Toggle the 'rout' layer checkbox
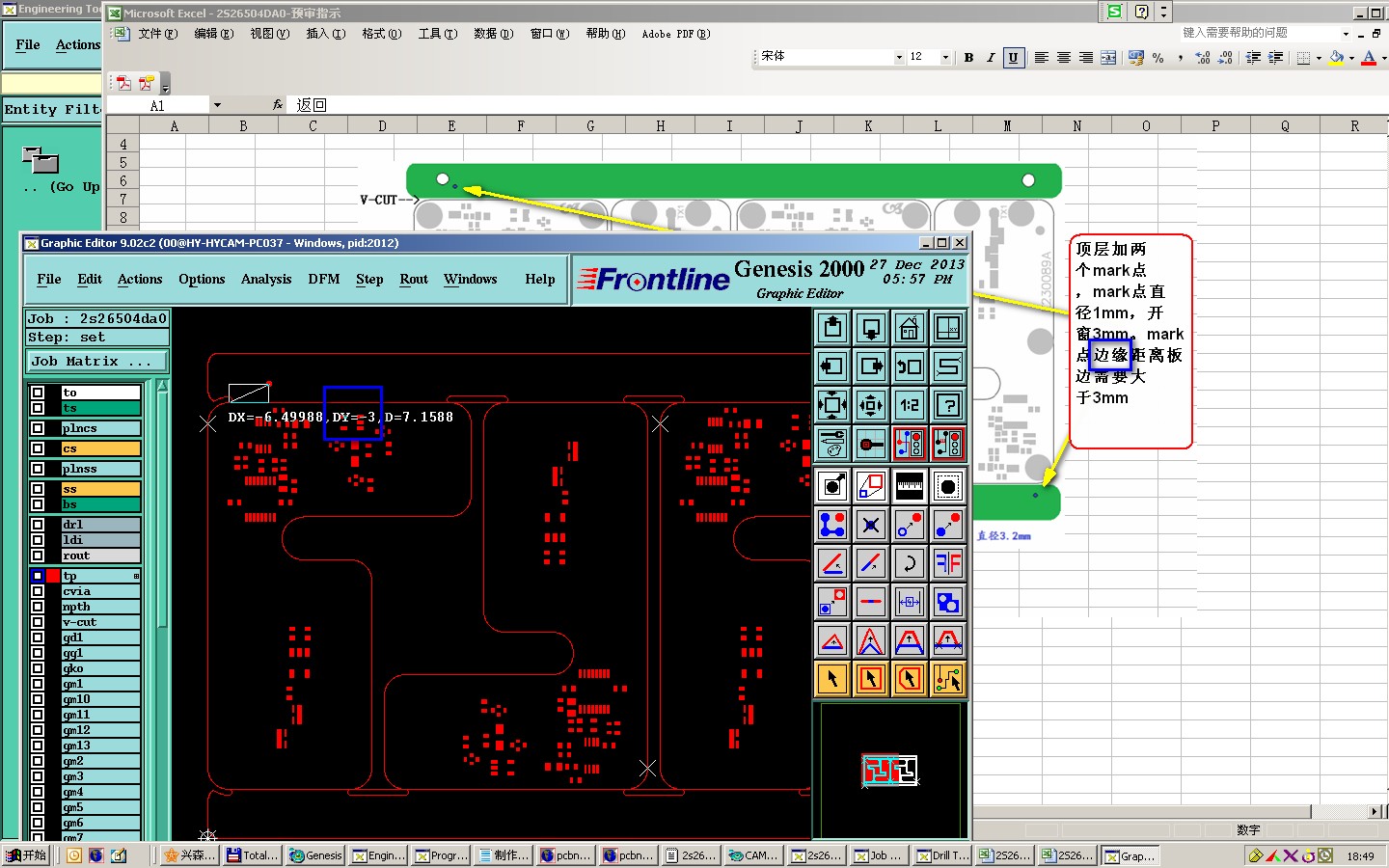Viewport: 1389px width, 868px height. click(38, 556)
